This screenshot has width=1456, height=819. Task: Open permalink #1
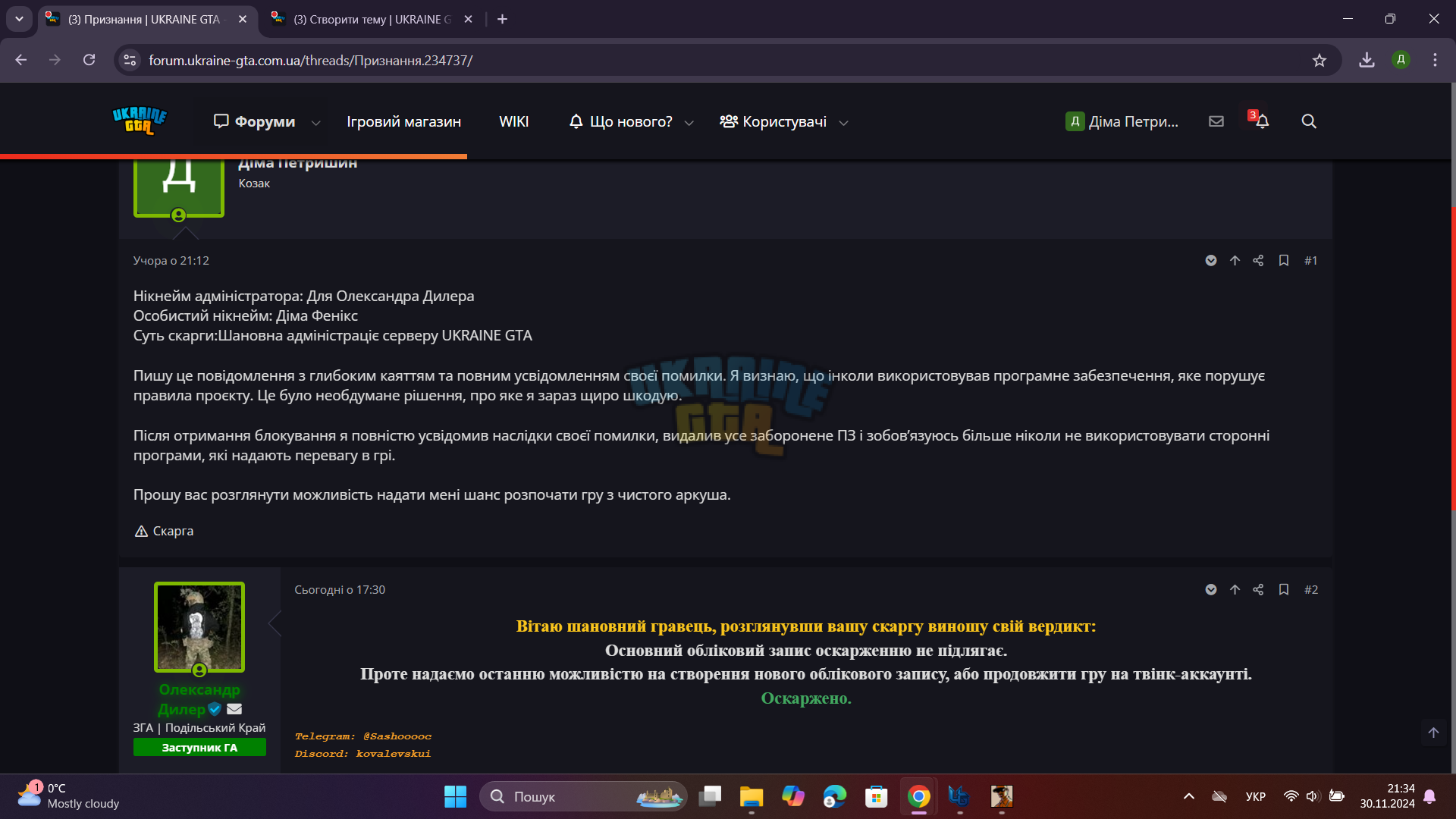pos(1310,261)
